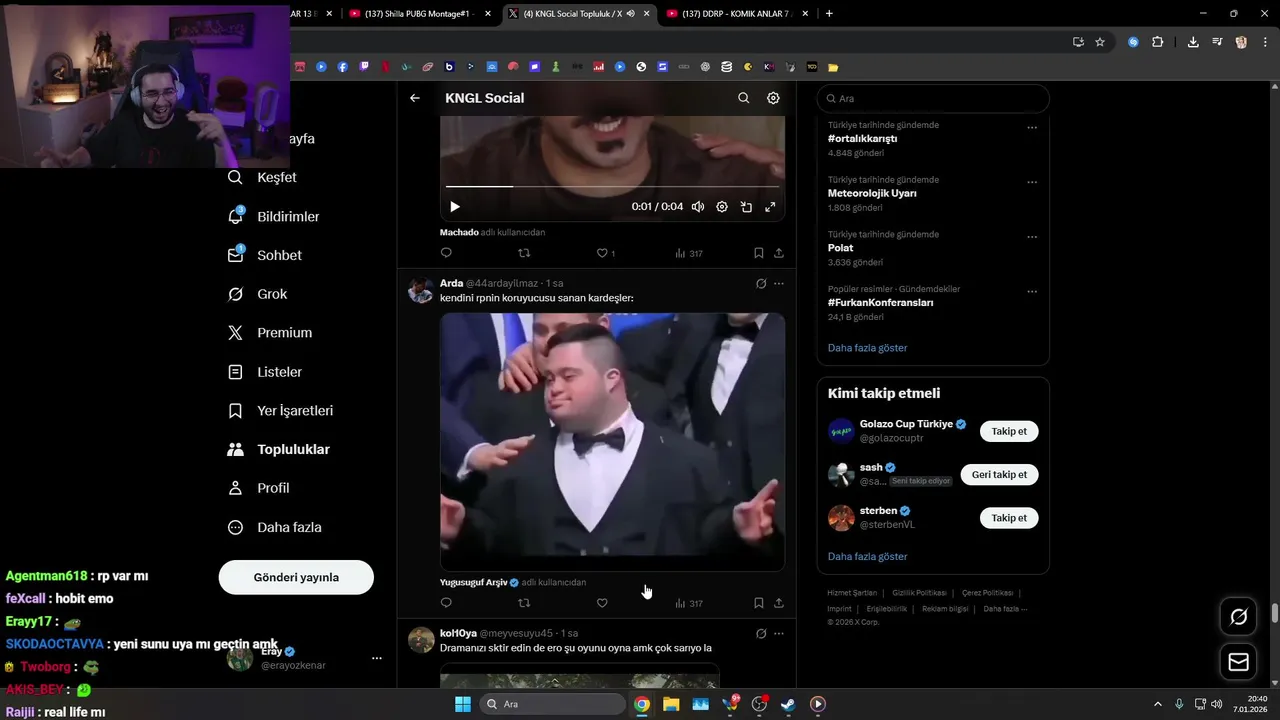Repost the Machado video post

[x=524, y=253]
